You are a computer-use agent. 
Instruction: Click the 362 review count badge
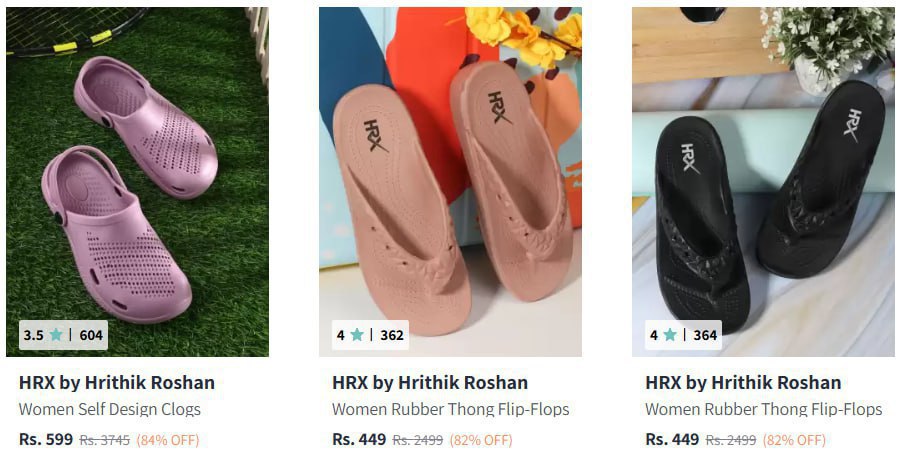coord(370,335)
